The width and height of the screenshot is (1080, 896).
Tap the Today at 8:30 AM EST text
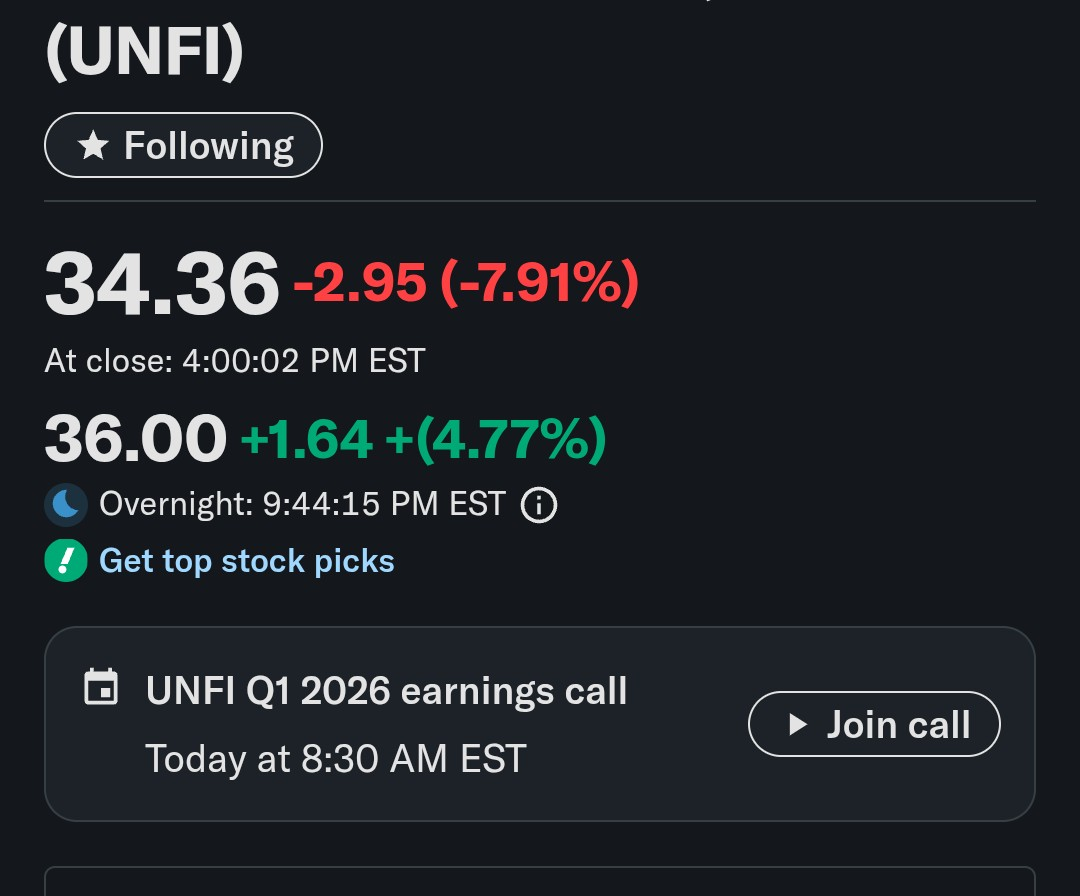(x=335, y=758)
